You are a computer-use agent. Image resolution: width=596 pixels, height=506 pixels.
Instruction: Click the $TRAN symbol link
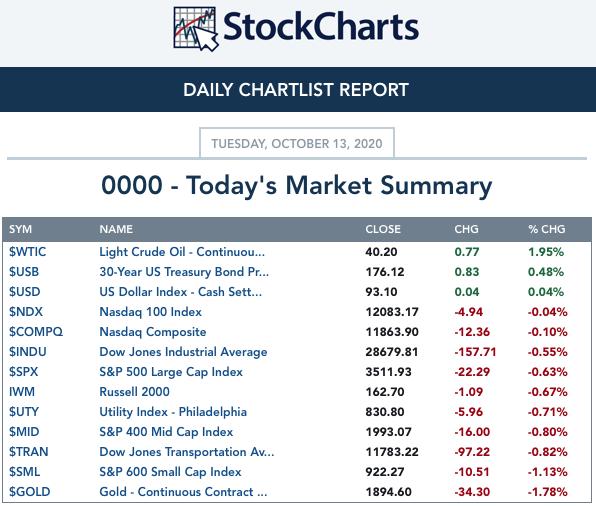pos(29,452)
